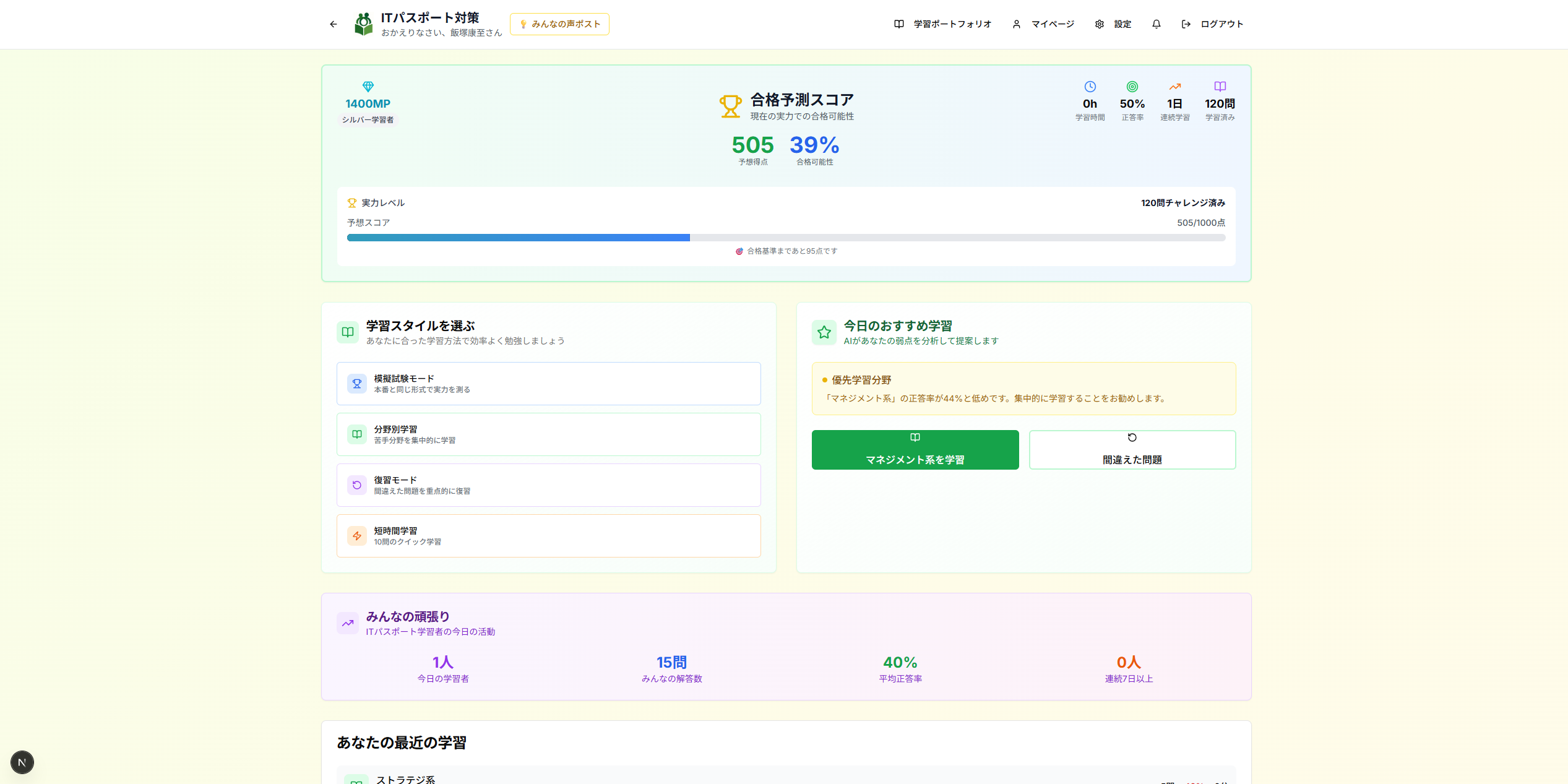Start マネジメント系を学習 green button

pos(915,450)
